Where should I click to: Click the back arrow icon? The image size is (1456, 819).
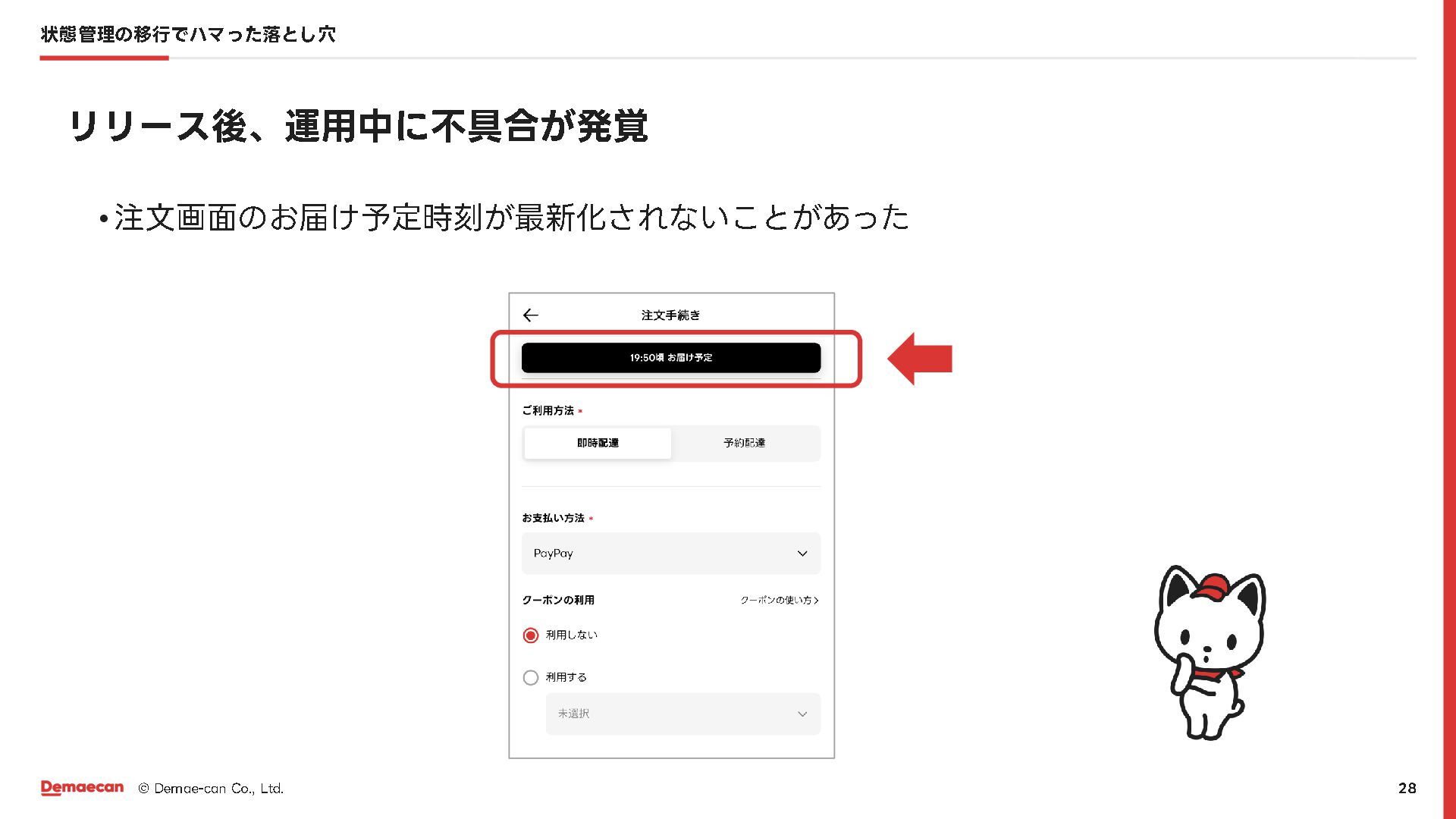tap(531, 315)
